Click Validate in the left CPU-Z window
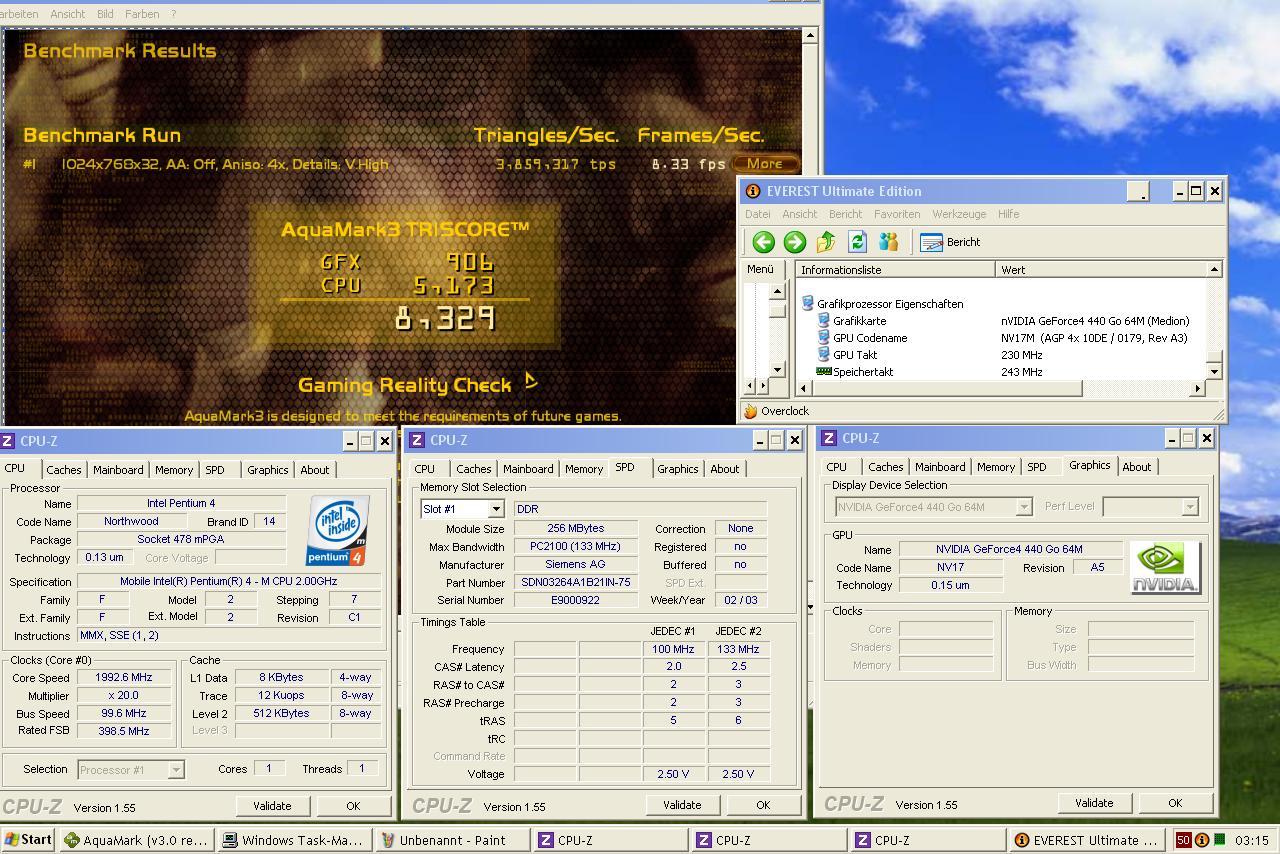Image resolution: width=1280 pixels, height=854 pixels. pyautogui.click(x=272, y=806)
